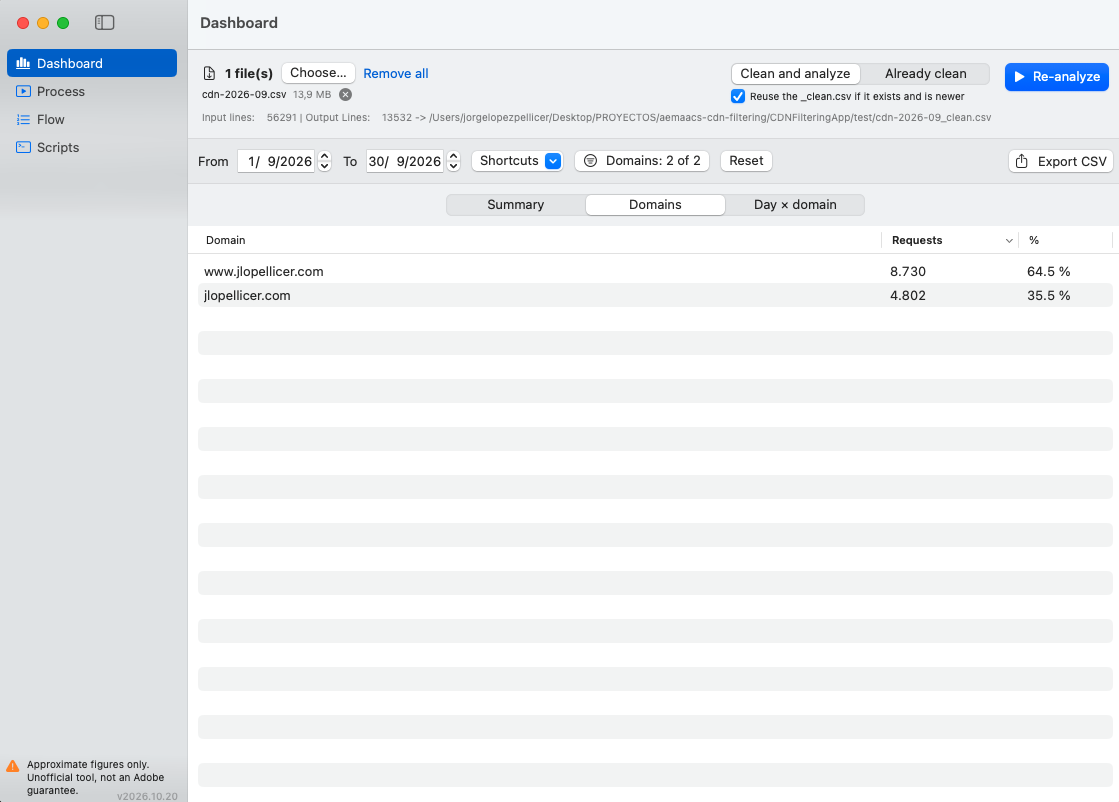
Task: Click the orange warning triangle icon
Action: 13,766
